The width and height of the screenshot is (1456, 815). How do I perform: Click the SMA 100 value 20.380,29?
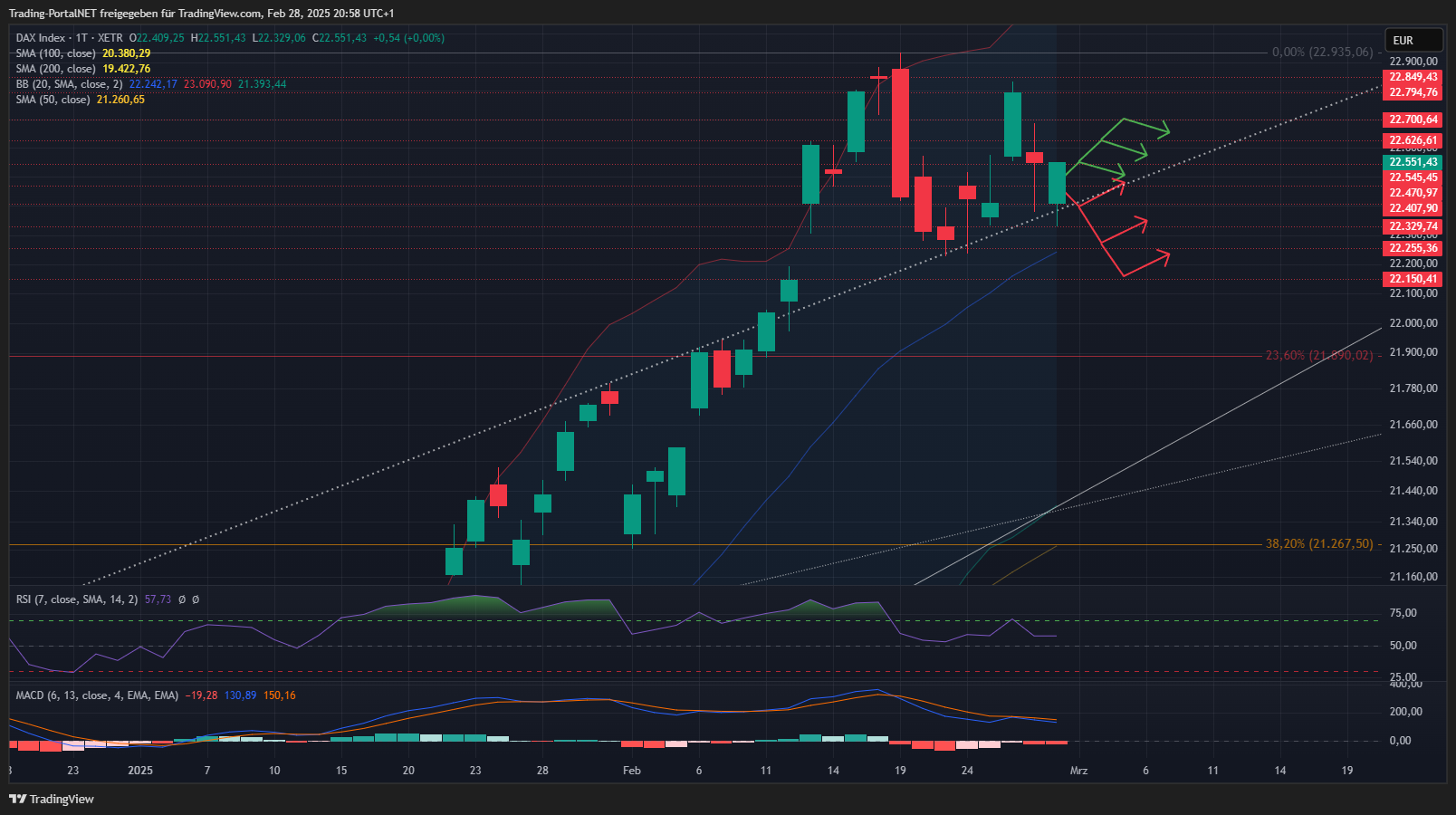[127, 53]
